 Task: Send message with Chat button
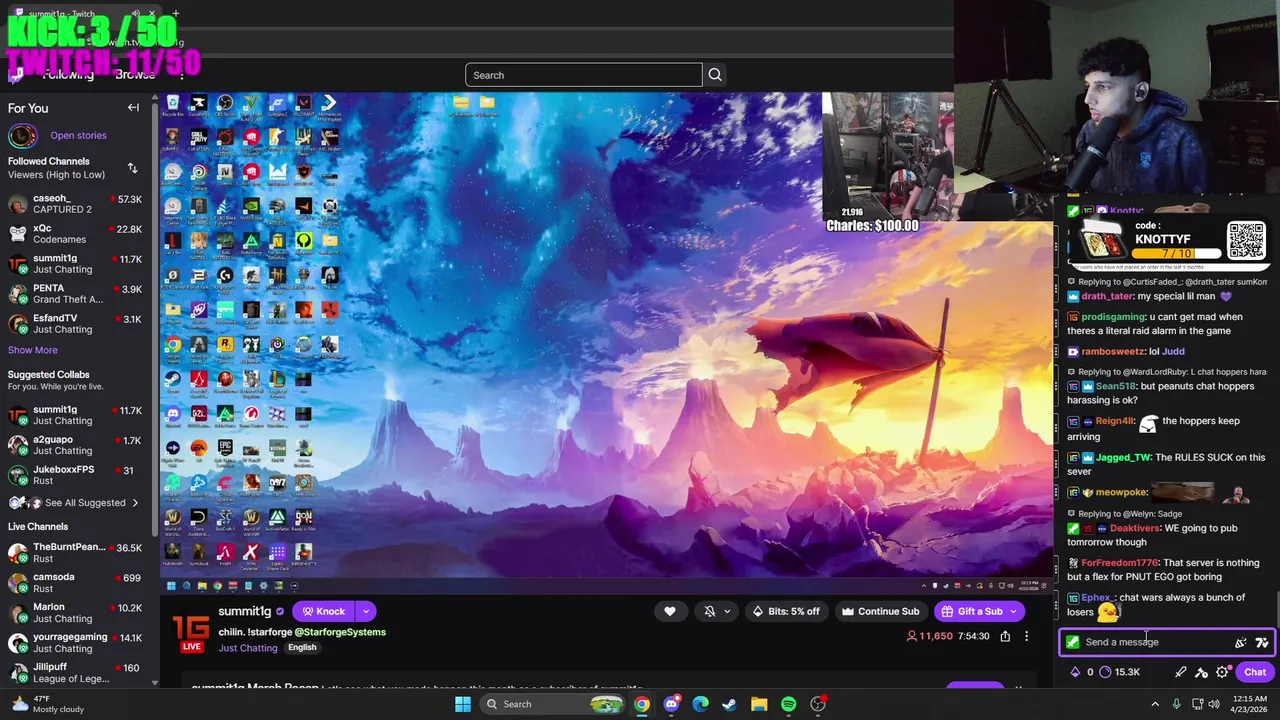pyautogui.click(x=1255, y=672)
